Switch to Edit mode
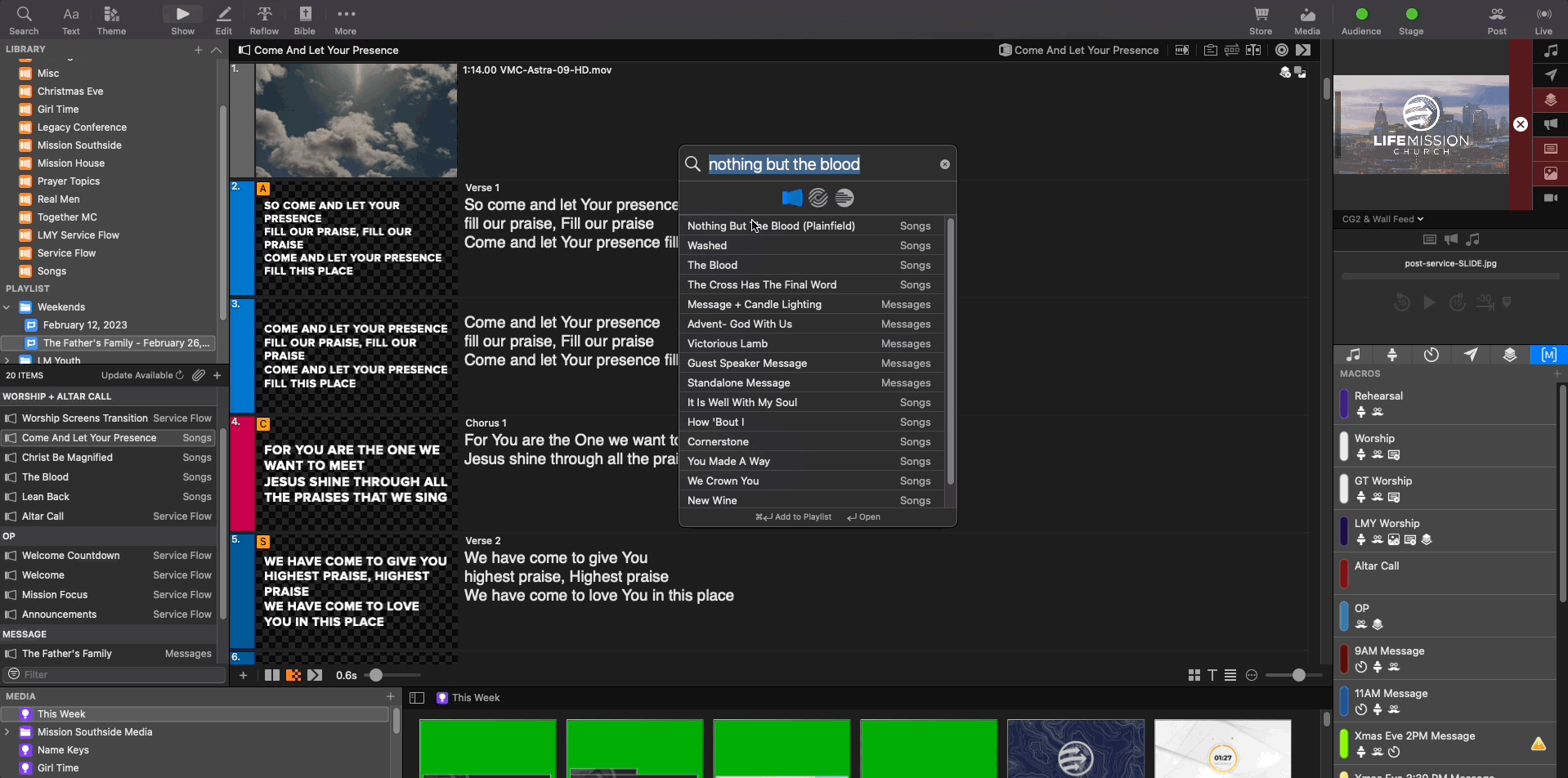The image size is (1568, 778). [x=224, y=20]
